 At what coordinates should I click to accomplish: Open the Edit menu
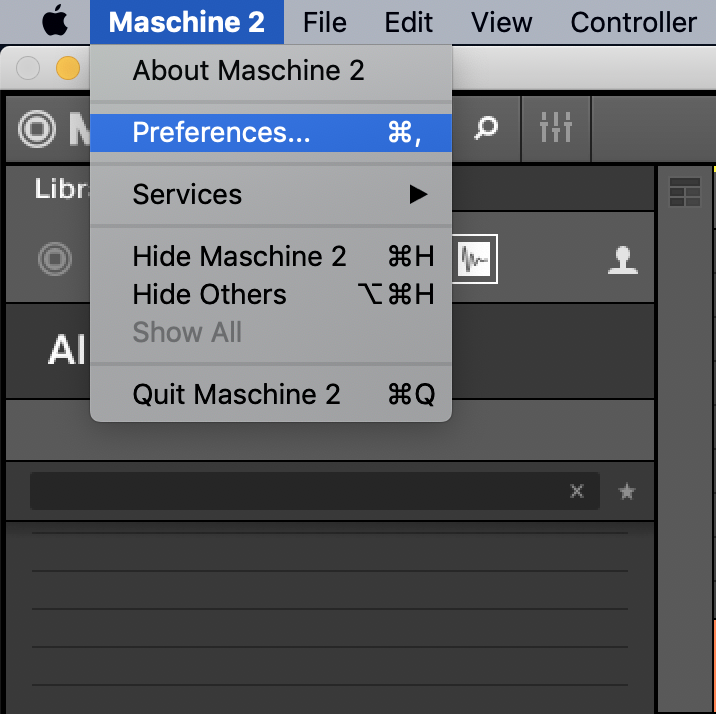tap(408, 22)
